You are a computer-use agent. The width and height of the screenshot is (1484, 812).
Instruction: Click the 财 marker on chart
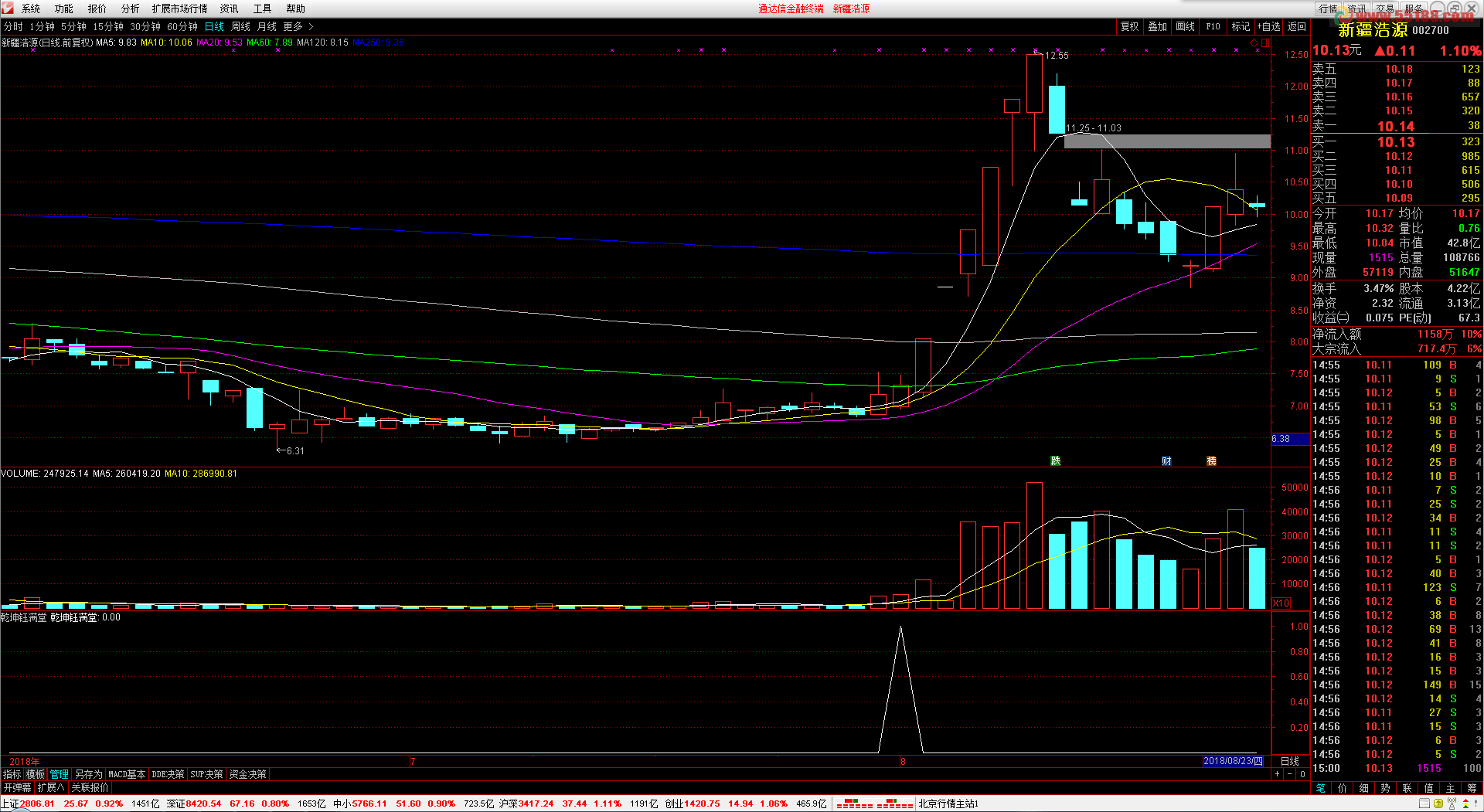pyautogui.click(x=1166, y=460)
